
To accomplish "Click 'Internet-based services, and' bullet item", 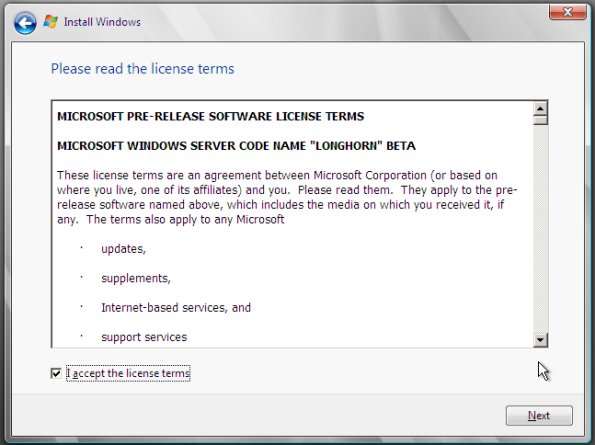I will point(176,308).
